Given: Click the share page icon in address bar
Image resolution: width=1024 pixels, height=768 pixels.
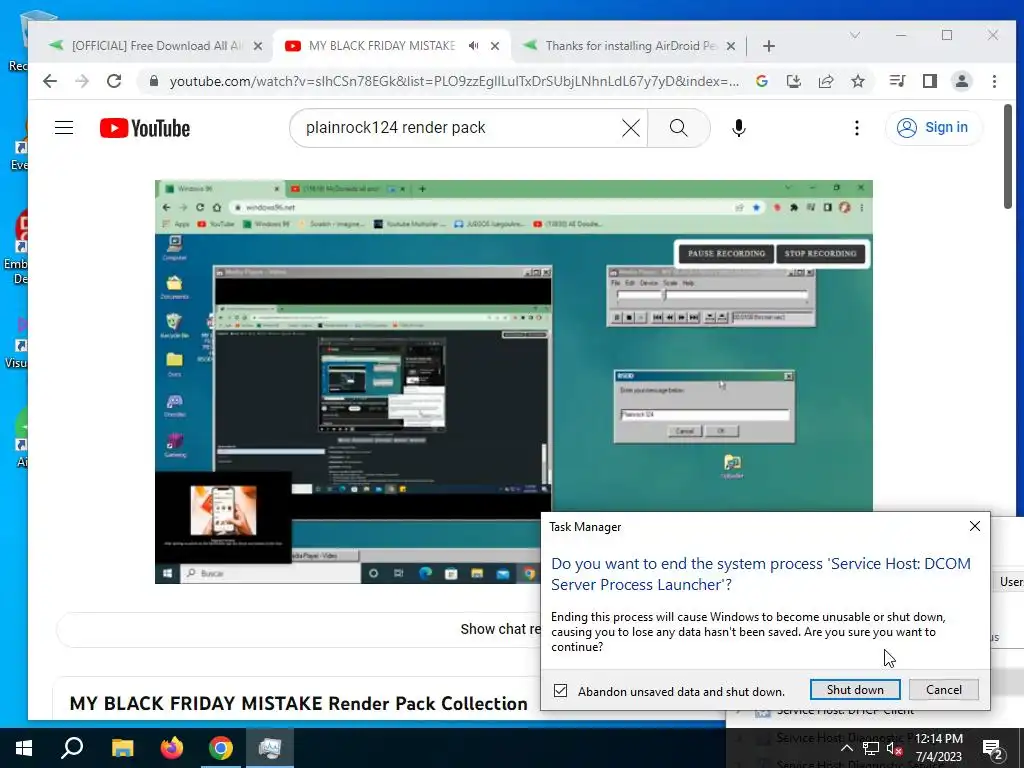Looking at the screenshot, I should click(x=825, y=81).
